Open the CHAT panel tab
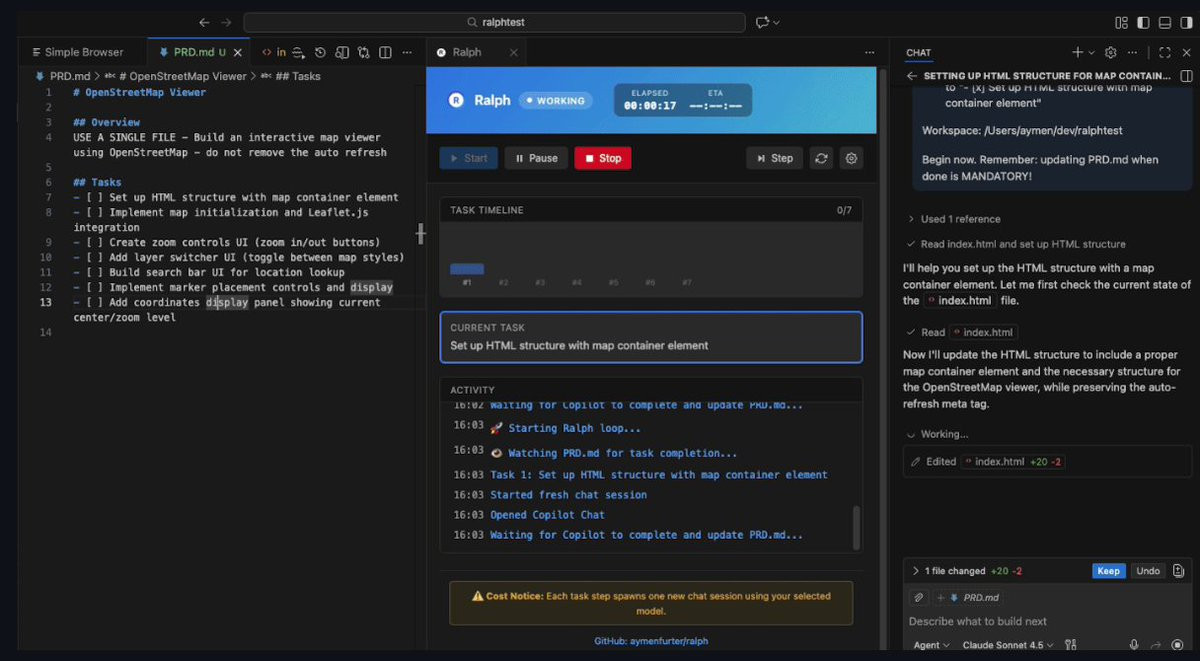Image resolution: width=1200 pixels, height=661 pixels. point(919,53)
